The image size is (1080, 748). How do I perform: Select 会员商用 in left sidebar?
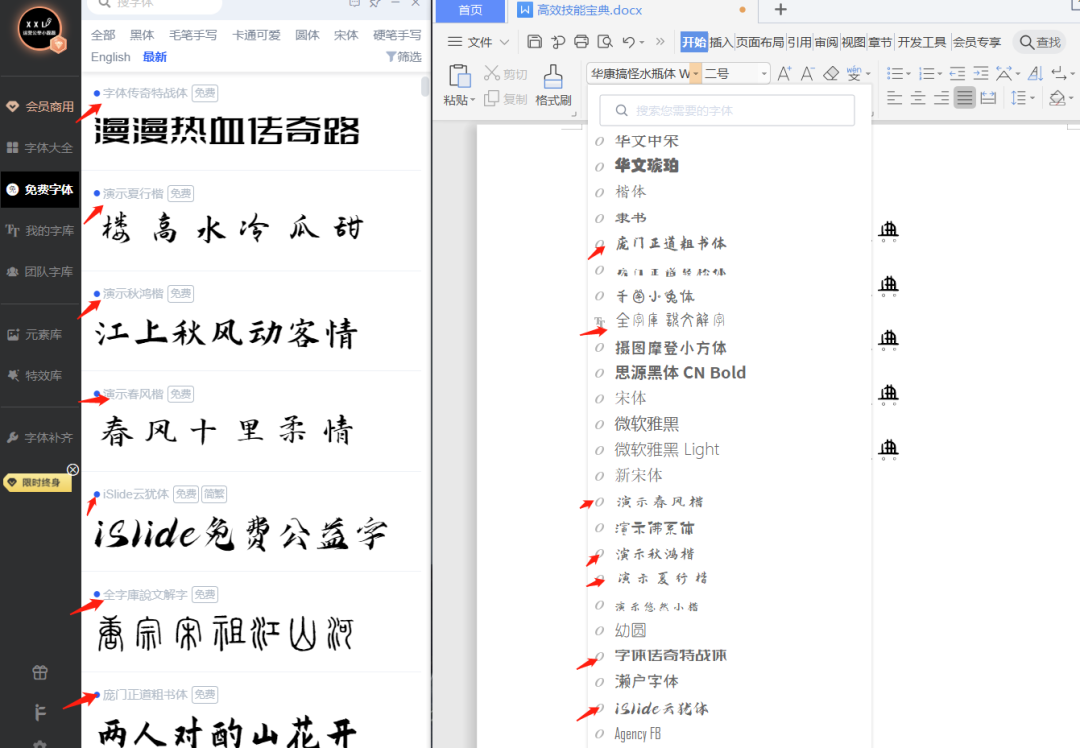pyautogui.click(x=40, y=106)
